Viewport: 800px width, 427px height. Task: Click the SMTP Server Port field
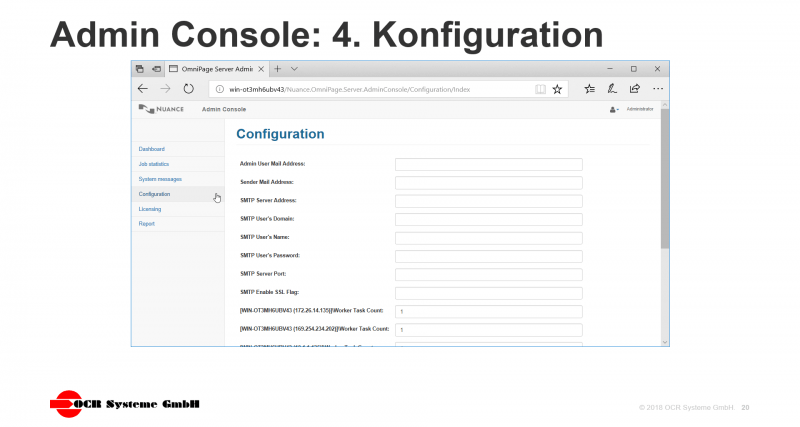pyautogui.click(x=489, y=274)
